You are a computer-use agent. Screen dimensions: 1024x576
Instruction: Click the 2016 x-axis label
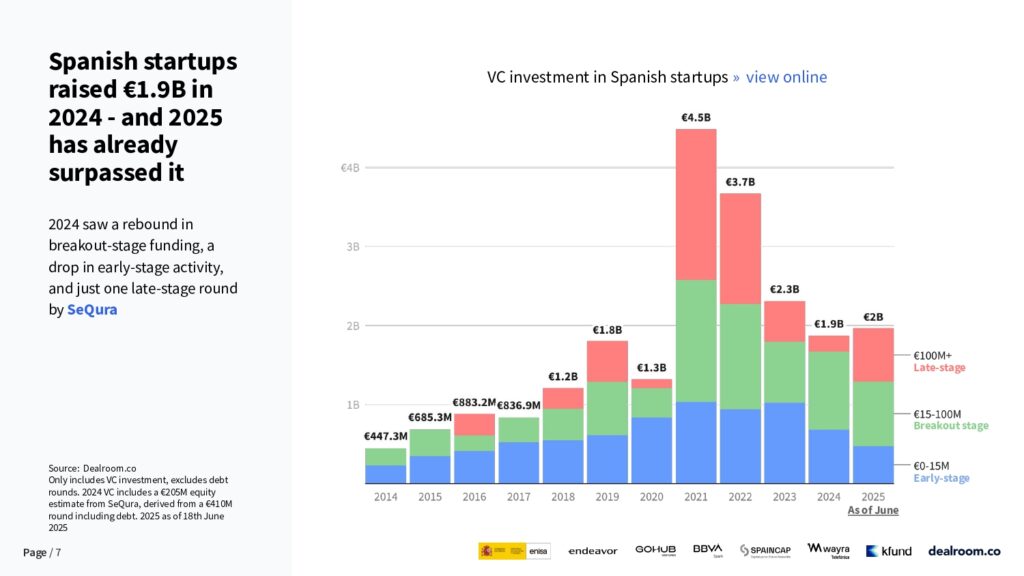pyautogui.click(x=474, y=497)
